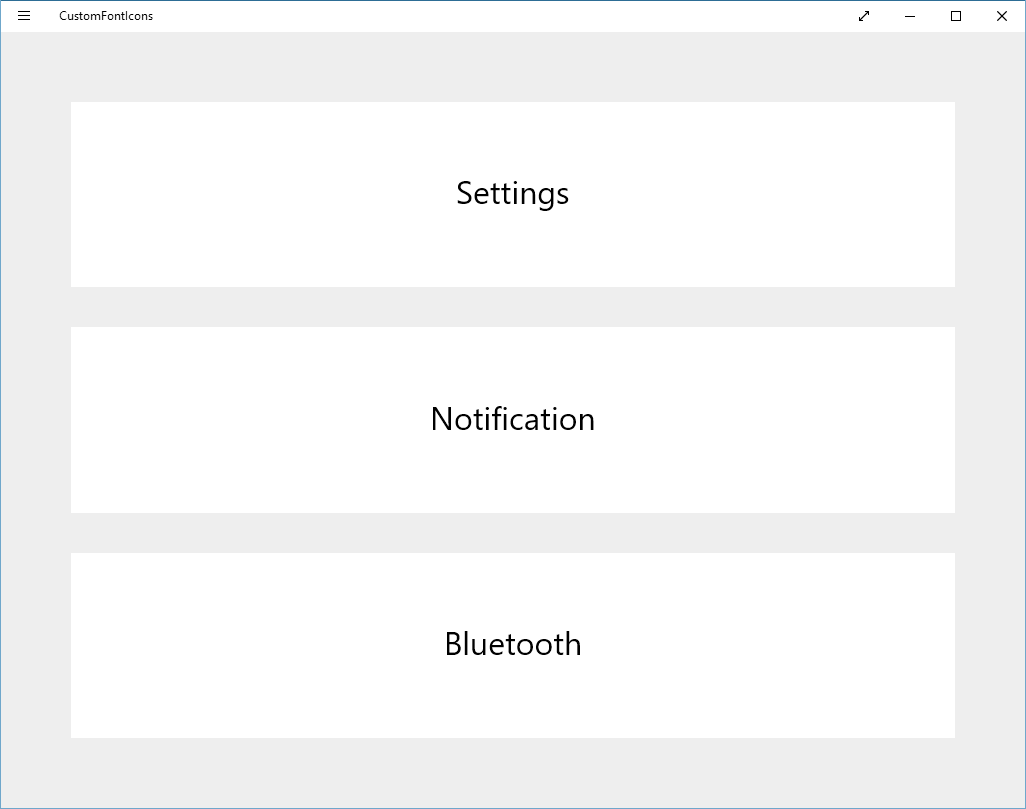Maximize the CustomFontIcons window

(x=955, y=16)
